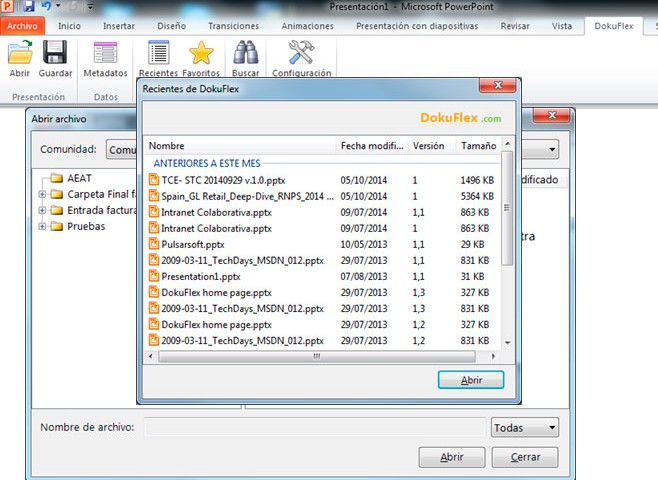
Task: Switch to the Revisar tab
Action: click(515, 26)
